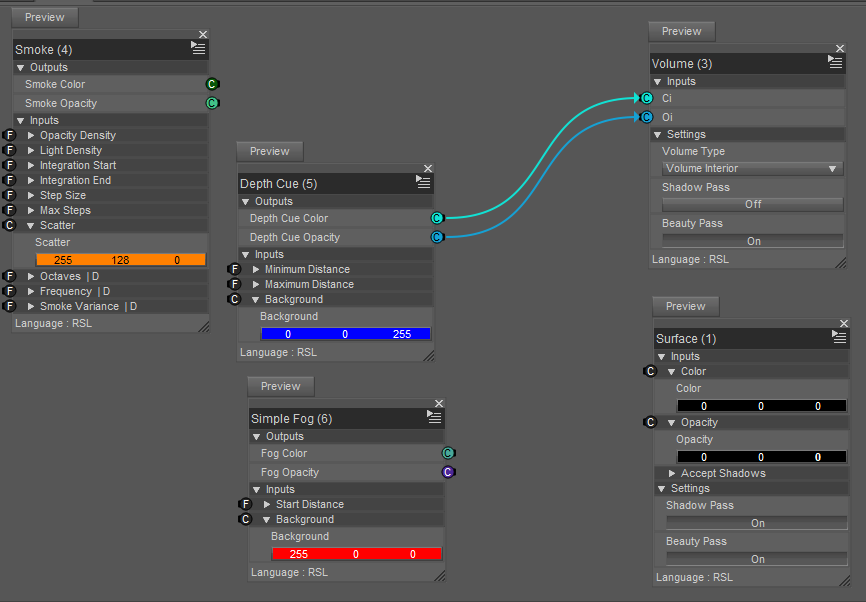Click F connector beside Minimum Distance
This screenshot has height=602, width=866.
point(234,269)
